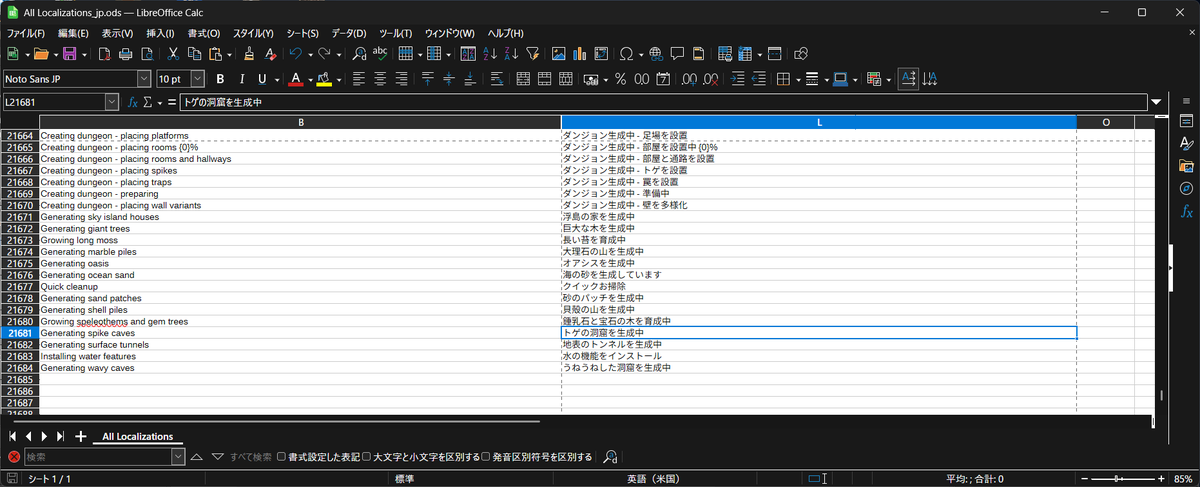
Task: Open the special character dropdown arrow
Action: (640, 53)
